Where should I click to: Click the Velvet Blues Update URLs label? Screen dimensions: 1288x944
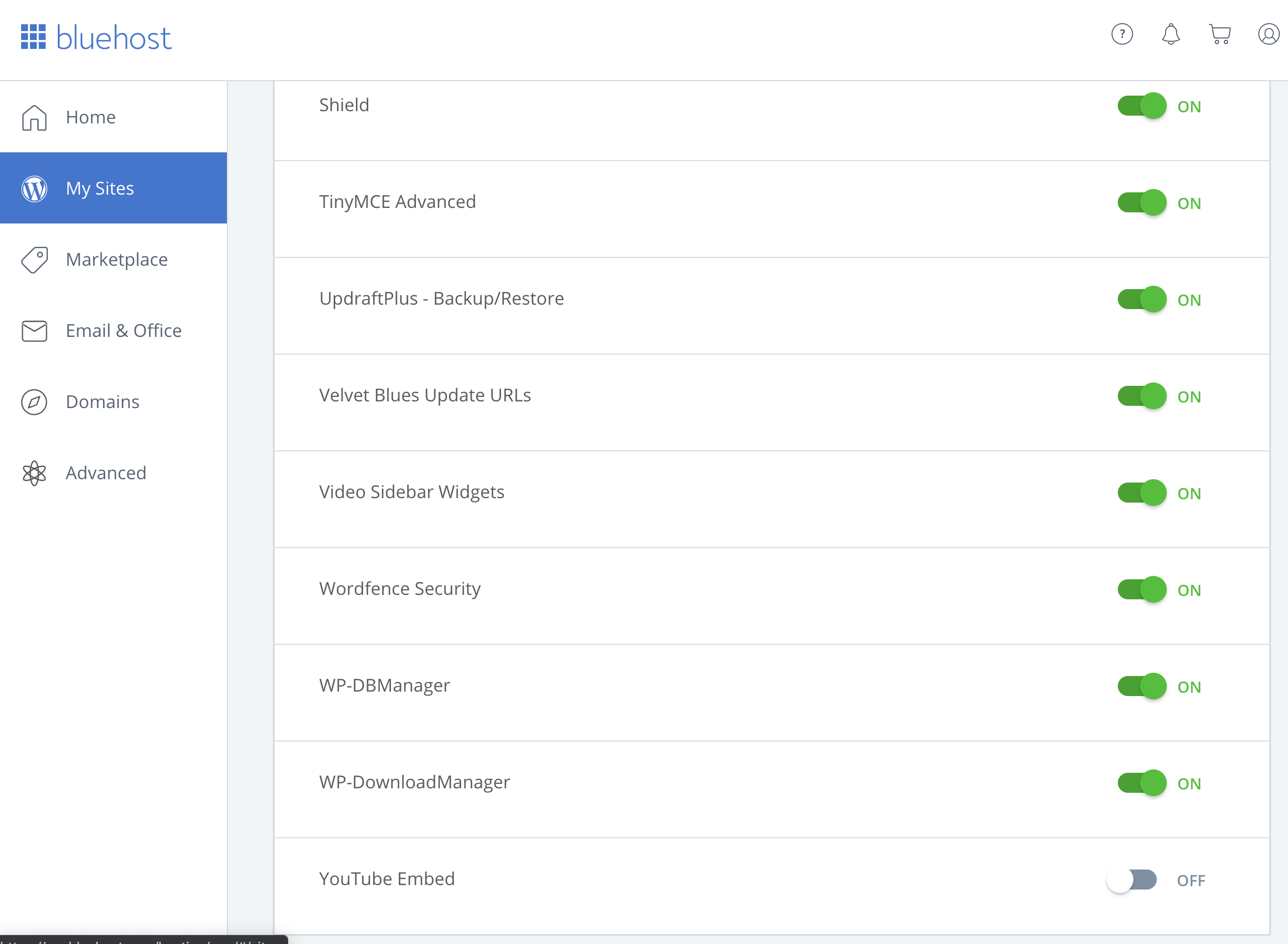425,395
